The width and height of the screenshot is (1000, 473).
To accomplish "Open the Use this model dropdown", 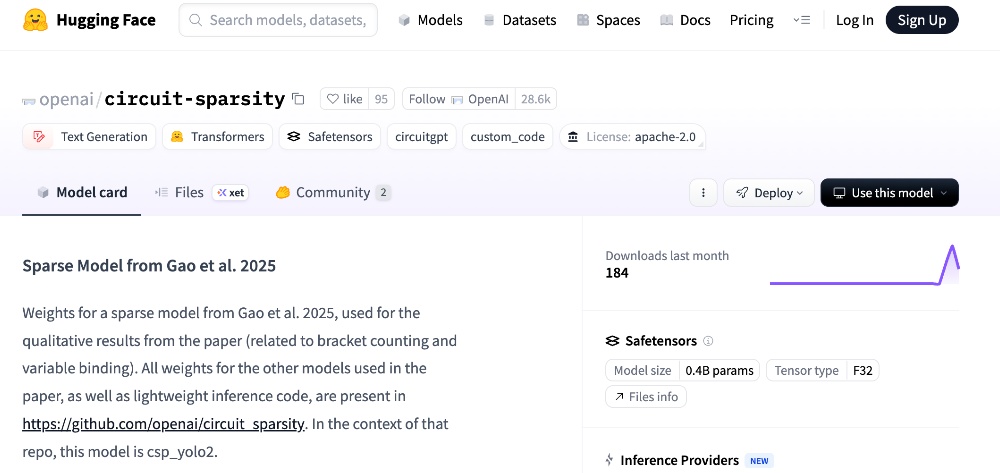I will pyautogui.click(x=889, y=193).
